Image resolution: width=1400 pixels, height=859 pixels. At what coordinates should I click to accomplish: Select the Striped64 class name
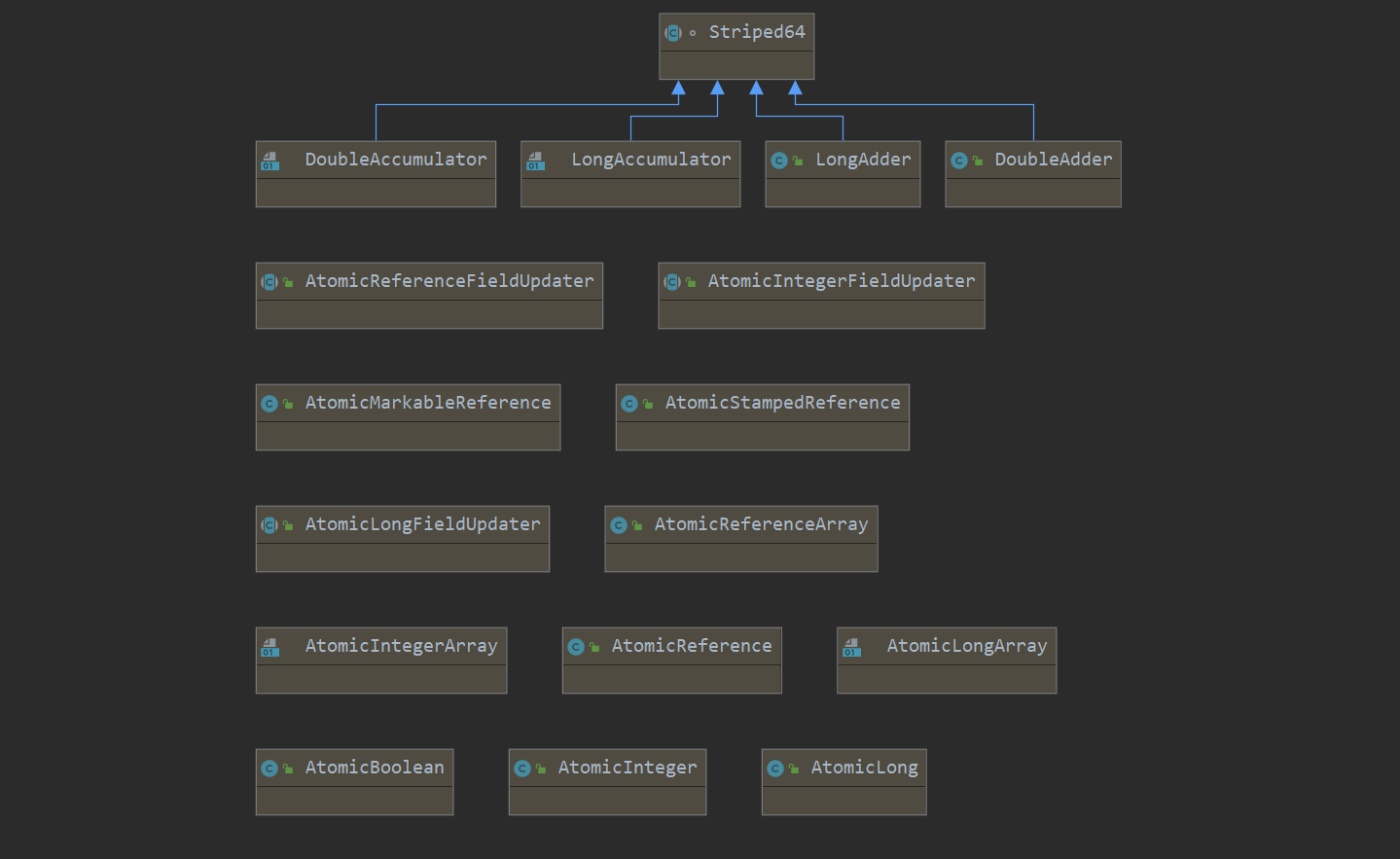point(757,32)
